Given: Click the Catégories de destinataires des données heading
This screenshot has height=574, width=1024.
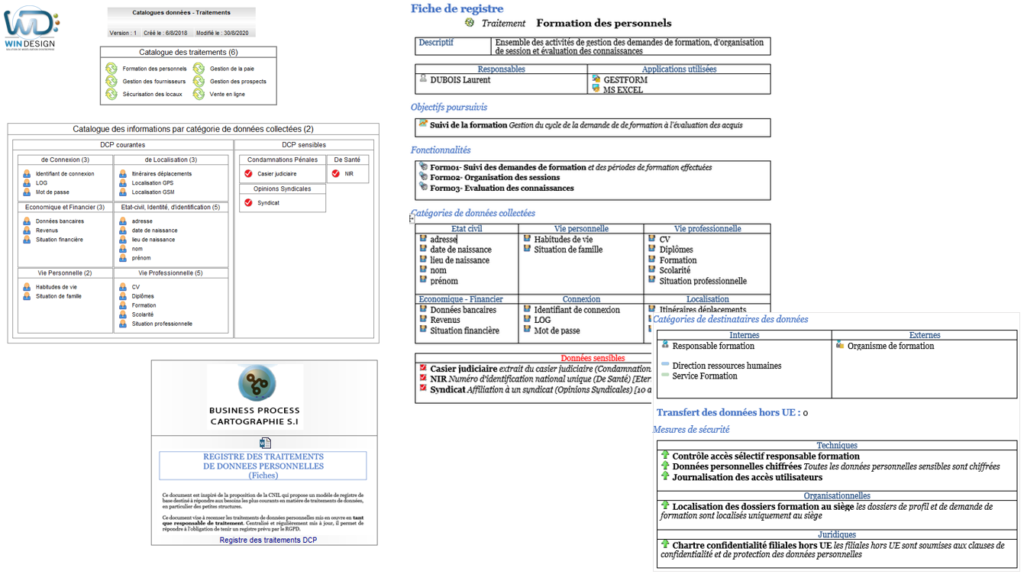Looking at the screenshot, I should 730,319.
